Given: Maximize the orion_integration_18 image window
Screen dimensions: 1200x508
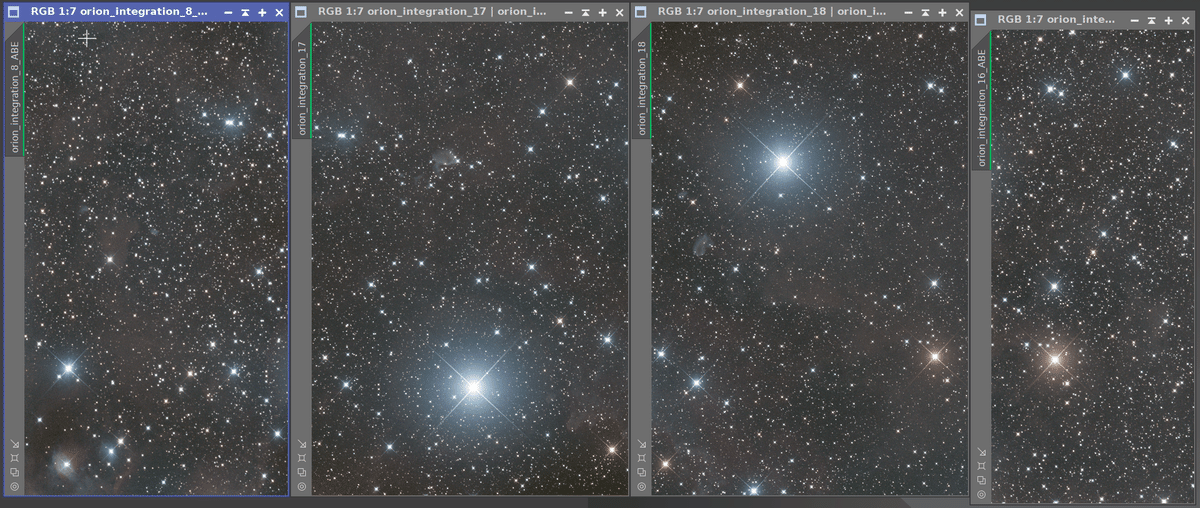Looking at the screenshot, I should point(942,12).
